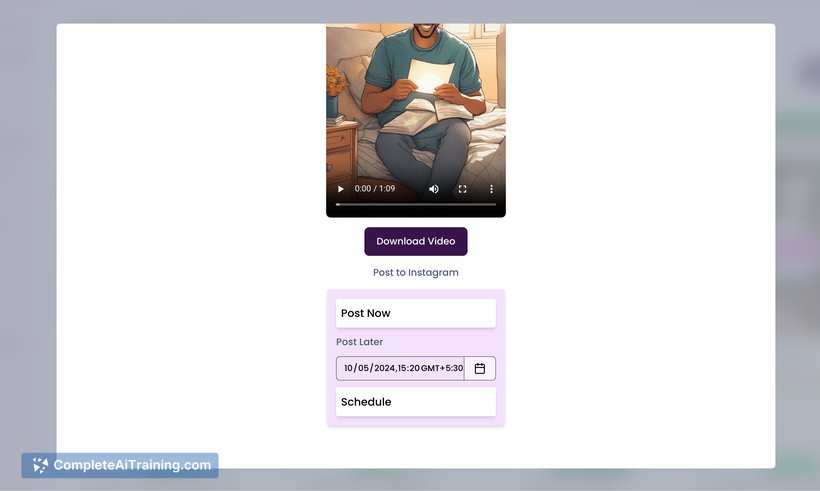
Task: Select the hour value 15 in time field
Action: pyautogui.click(x=403, y=369)
